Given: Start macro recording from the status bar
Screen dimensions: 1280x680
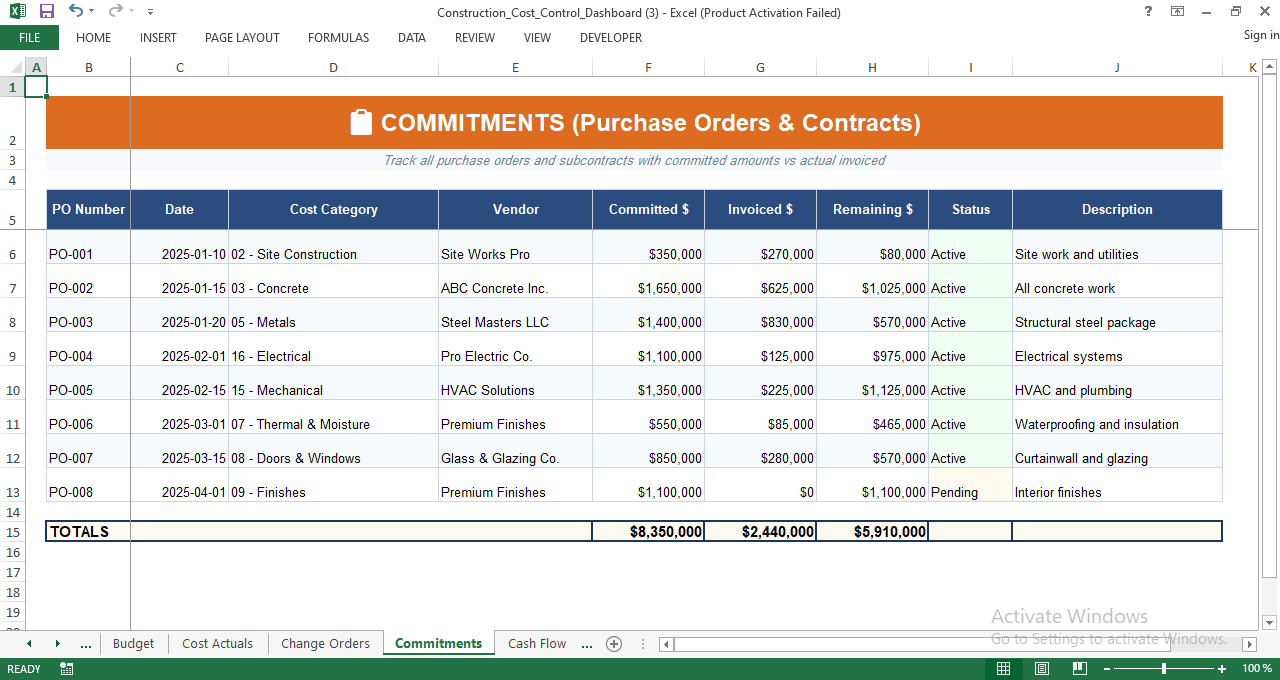Looking at the screenshot, I should (66, 668).
